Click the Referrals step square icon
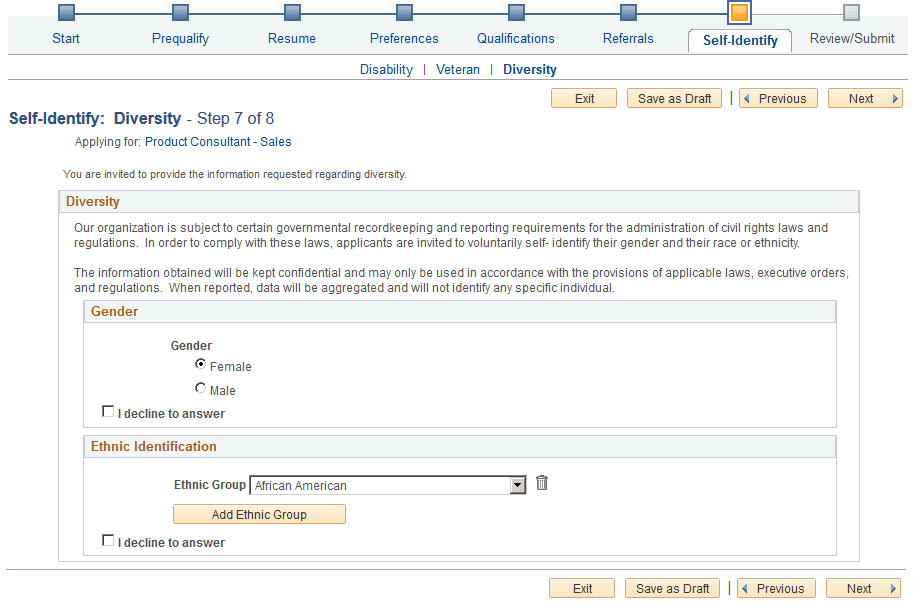 click(628, 13)
